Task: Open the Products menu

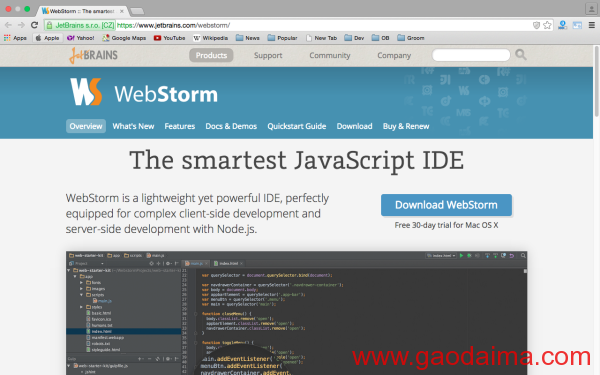Action: pyautogui.click(x=211, y=55)
